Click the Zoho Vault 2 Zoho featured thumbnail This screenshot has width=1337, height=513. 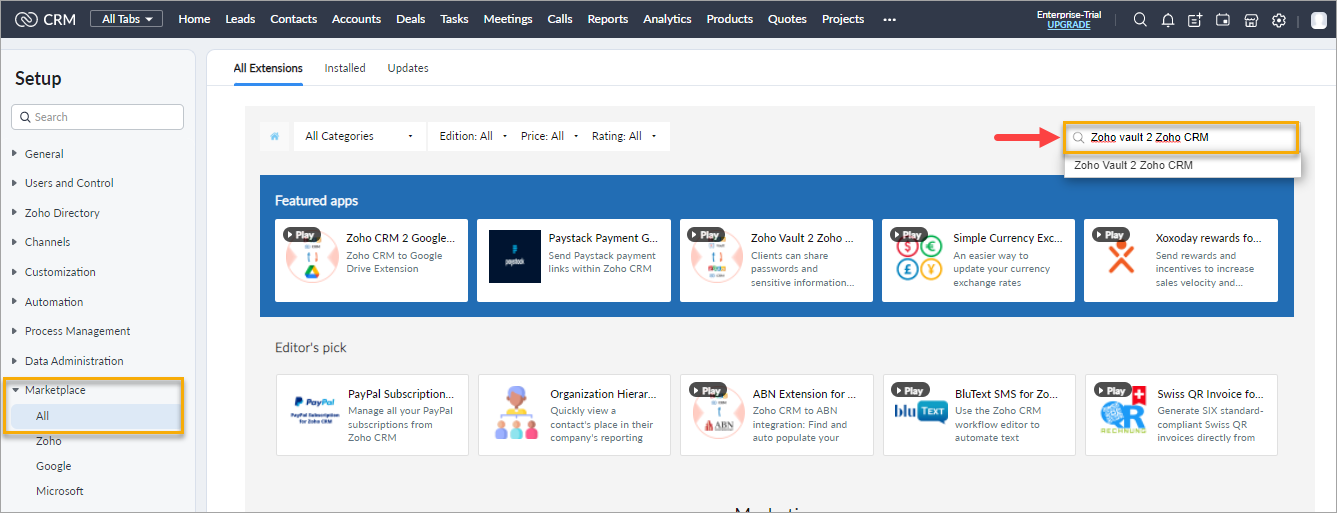tap(716, 257)
